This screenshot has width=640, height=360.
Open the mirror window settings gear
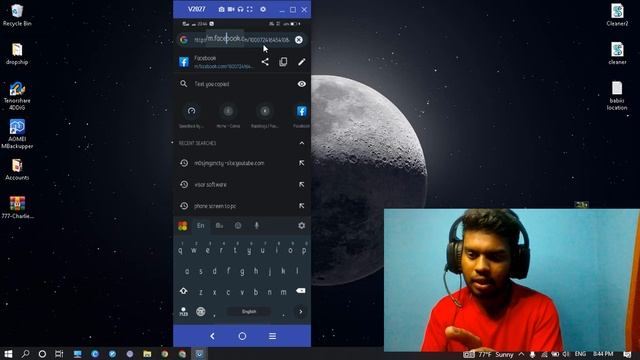[x=263, y=9]
